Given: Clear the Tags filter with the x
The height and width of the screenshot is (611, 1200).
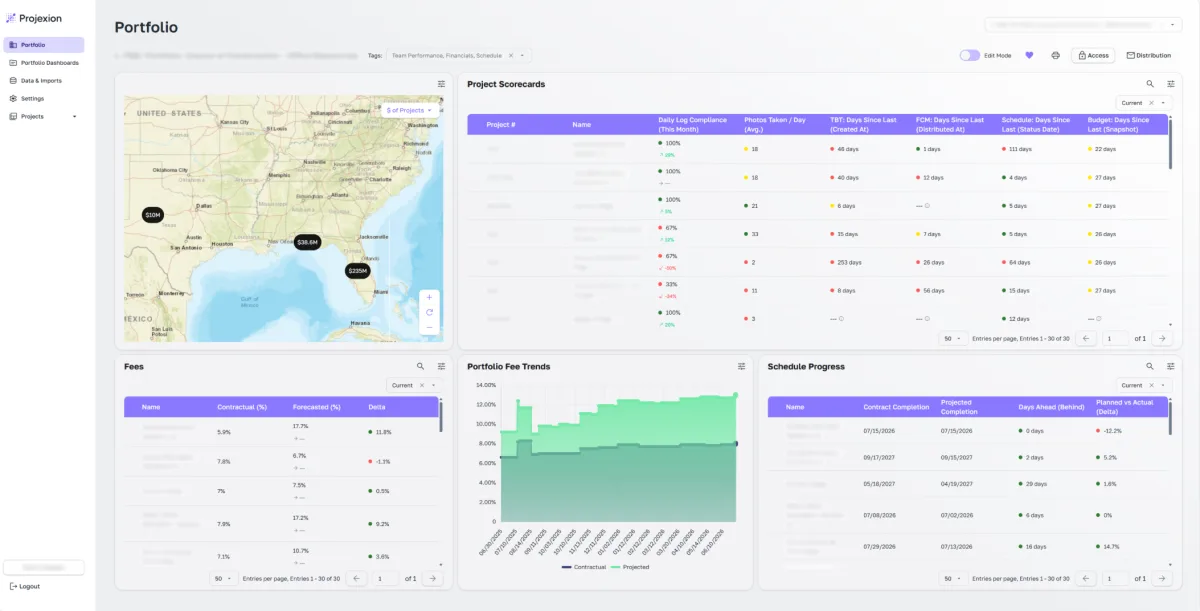Looking at the screenshot, I should [510, 56].
